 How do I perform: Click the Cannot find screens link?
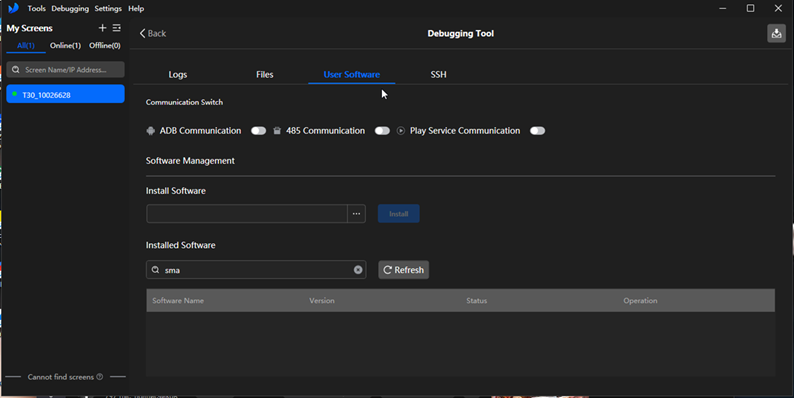pyautogui.click(x=61, y=377)
